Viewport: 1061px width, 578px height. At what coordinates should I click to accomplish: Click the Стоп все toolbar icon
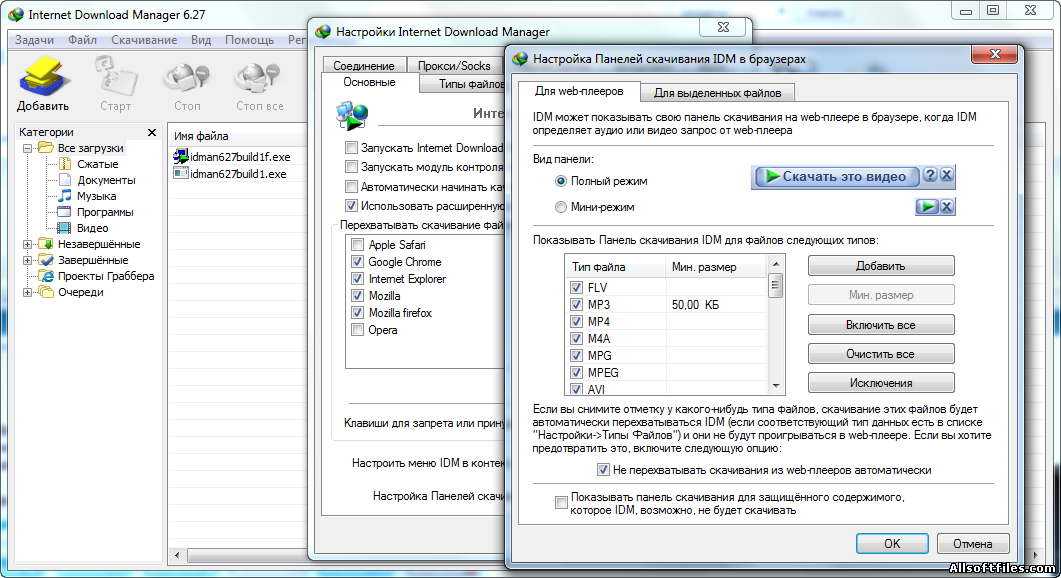tap(258, 77)
